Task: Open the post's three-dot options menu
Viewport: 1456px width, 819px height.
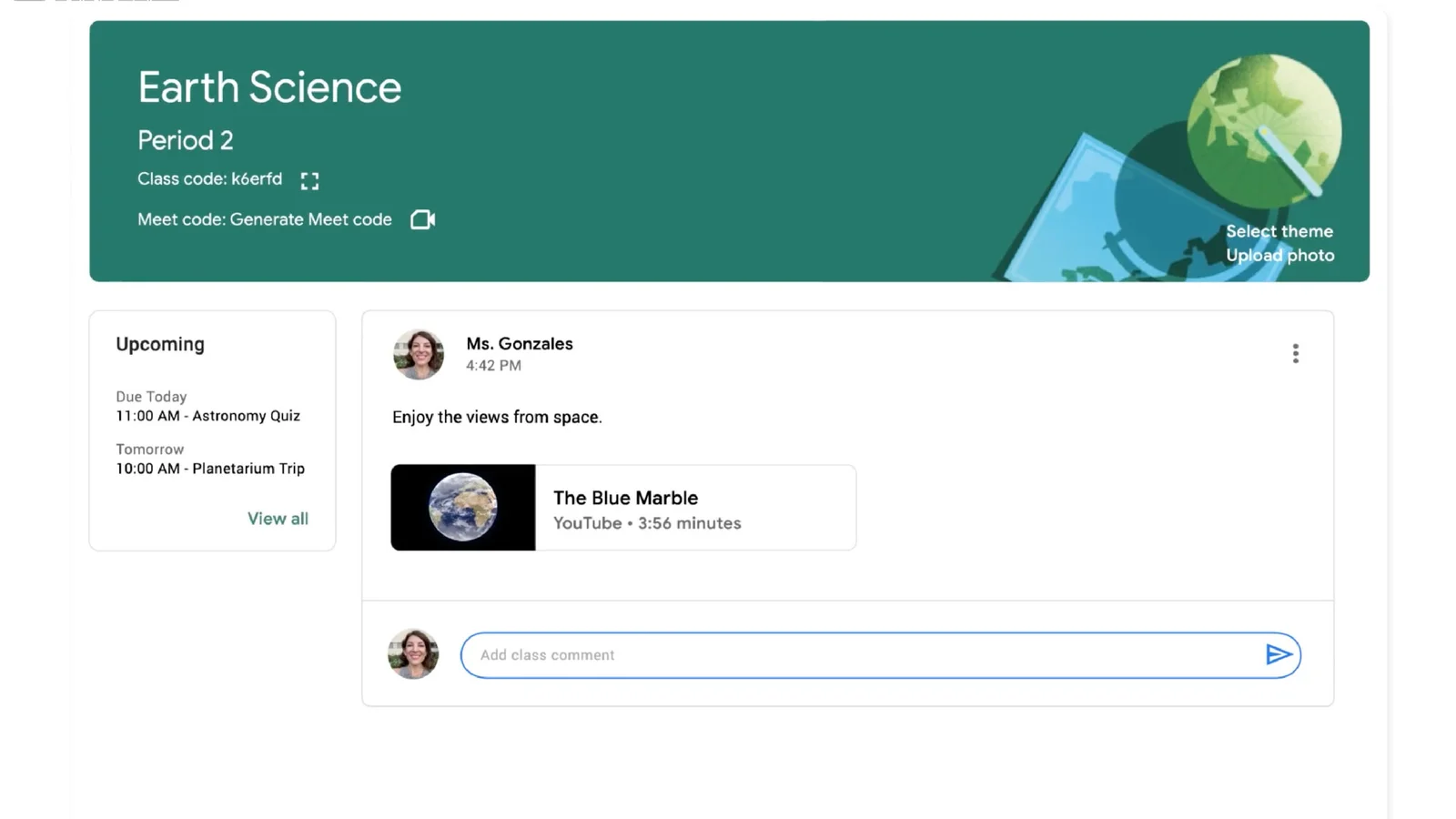Action: [x=1295, y=353]
